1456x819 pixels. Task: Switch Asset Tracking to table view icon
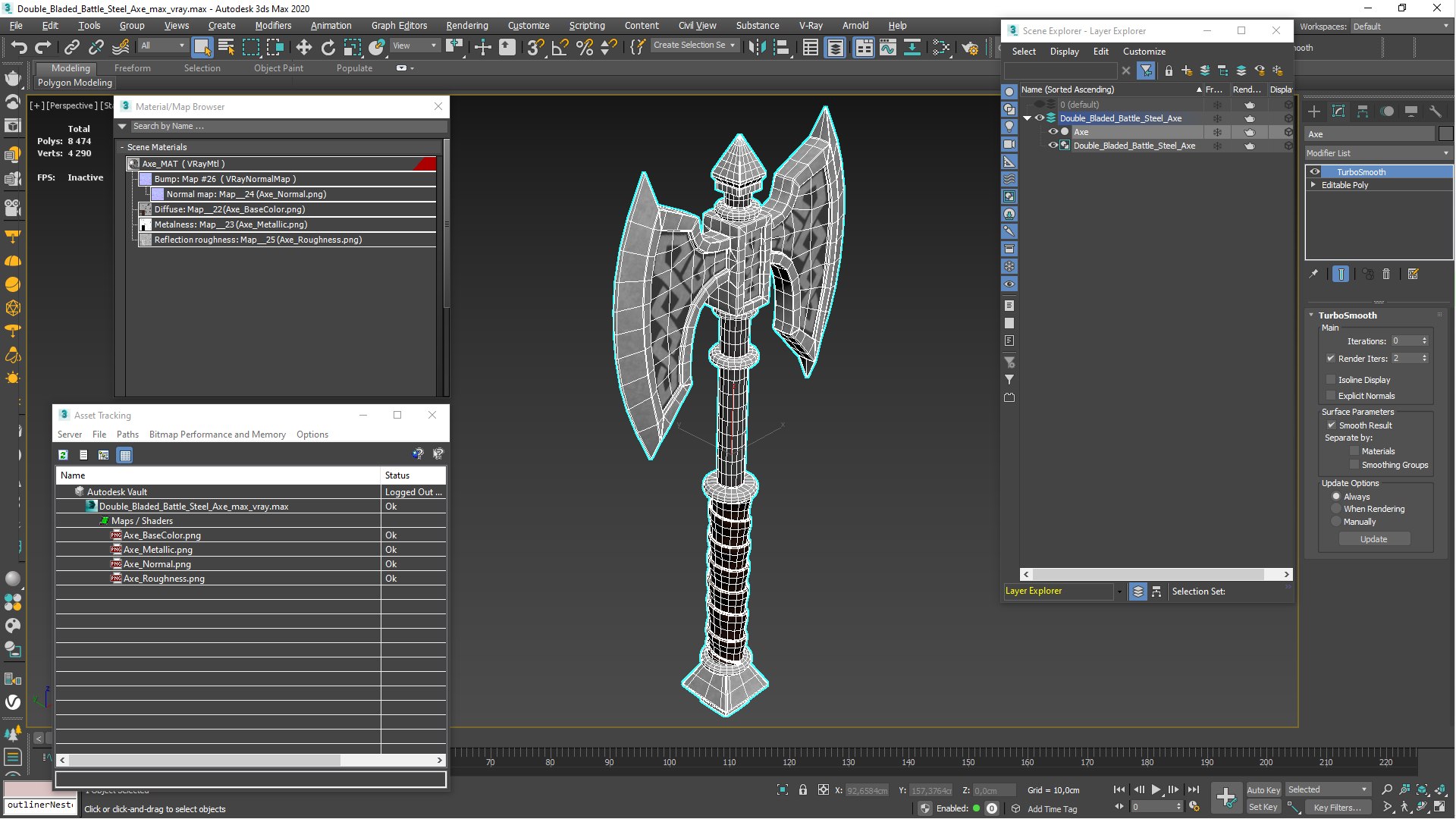pyautogui.click(x=125, y=455)
